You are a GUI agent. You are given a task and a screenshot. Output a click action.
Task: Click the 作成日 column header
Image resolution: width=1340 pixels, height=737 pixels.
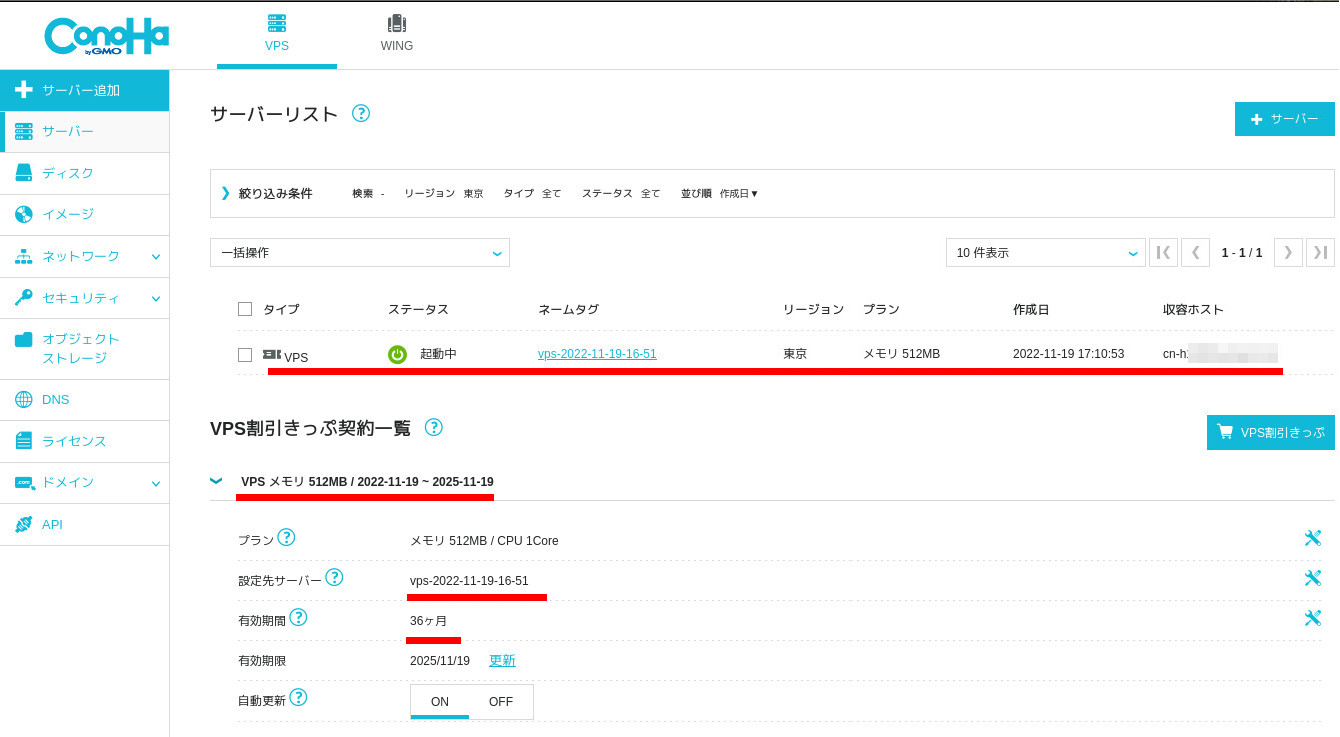coord(1031,310)
